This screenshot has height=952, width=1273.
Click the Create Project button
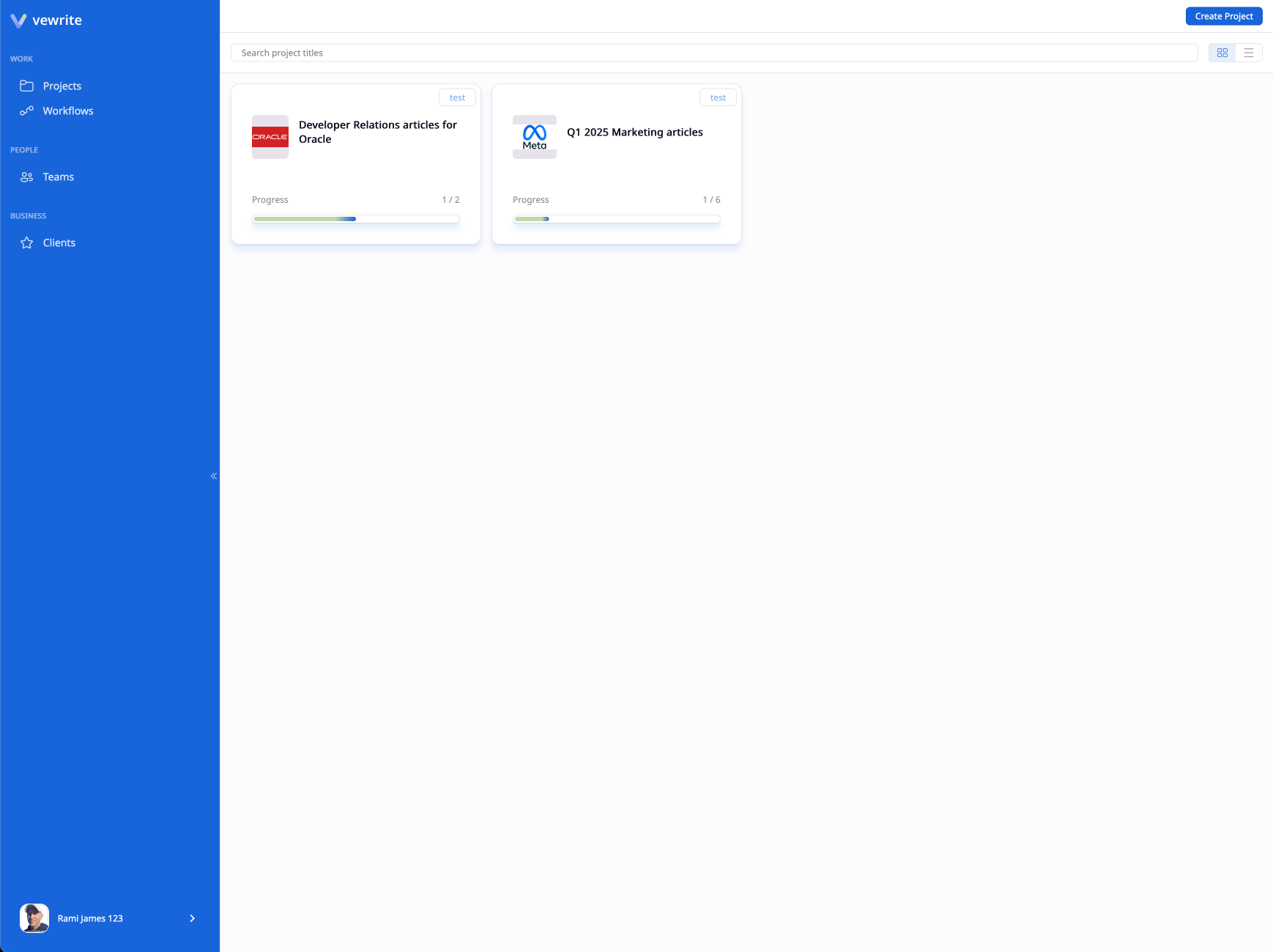1224,16
